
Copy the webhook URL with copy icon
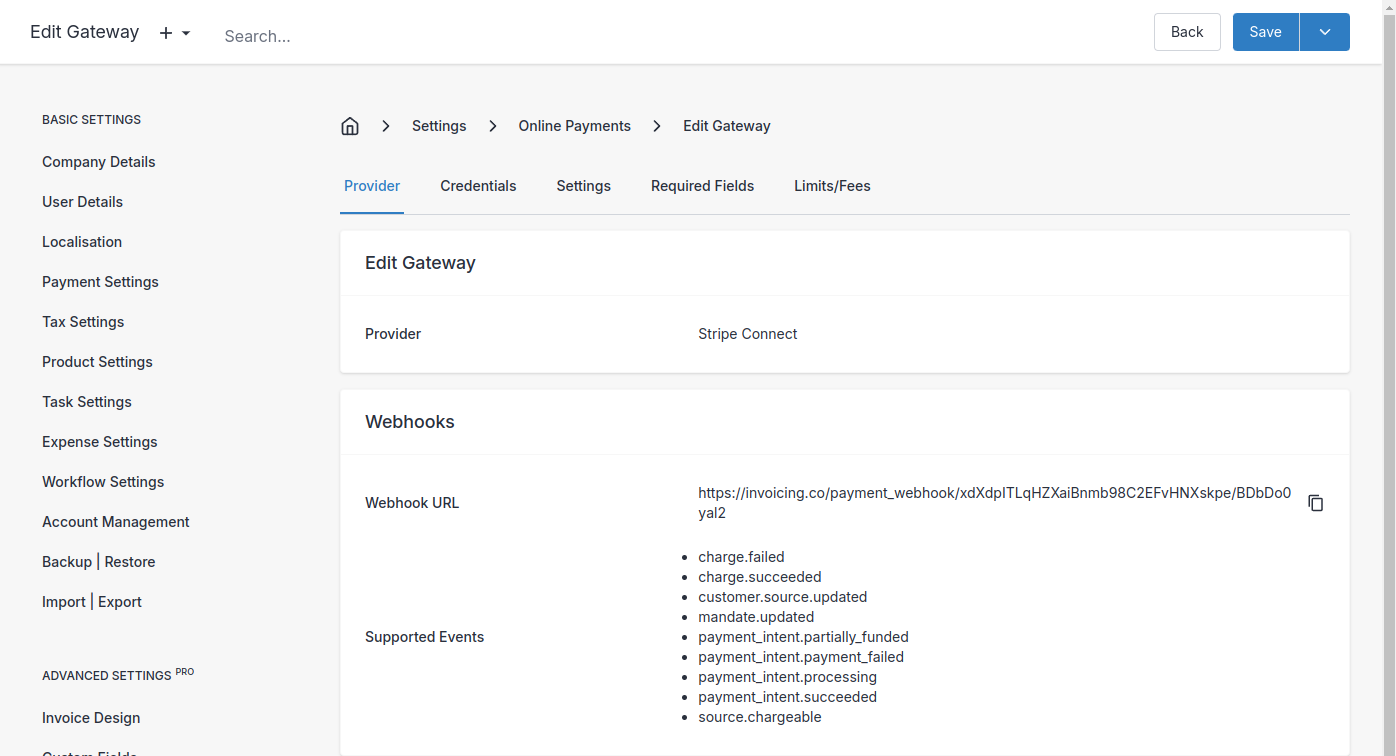click(1316, 503)
